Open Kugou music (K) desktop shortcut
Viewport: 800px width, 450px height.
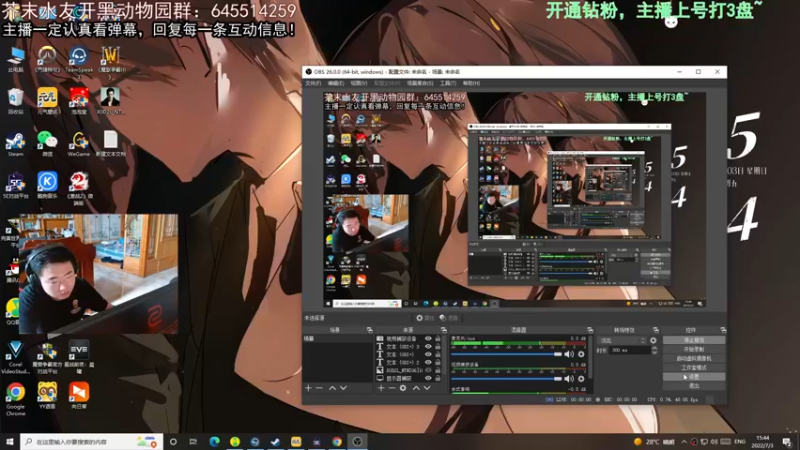(x=47, y=186)
